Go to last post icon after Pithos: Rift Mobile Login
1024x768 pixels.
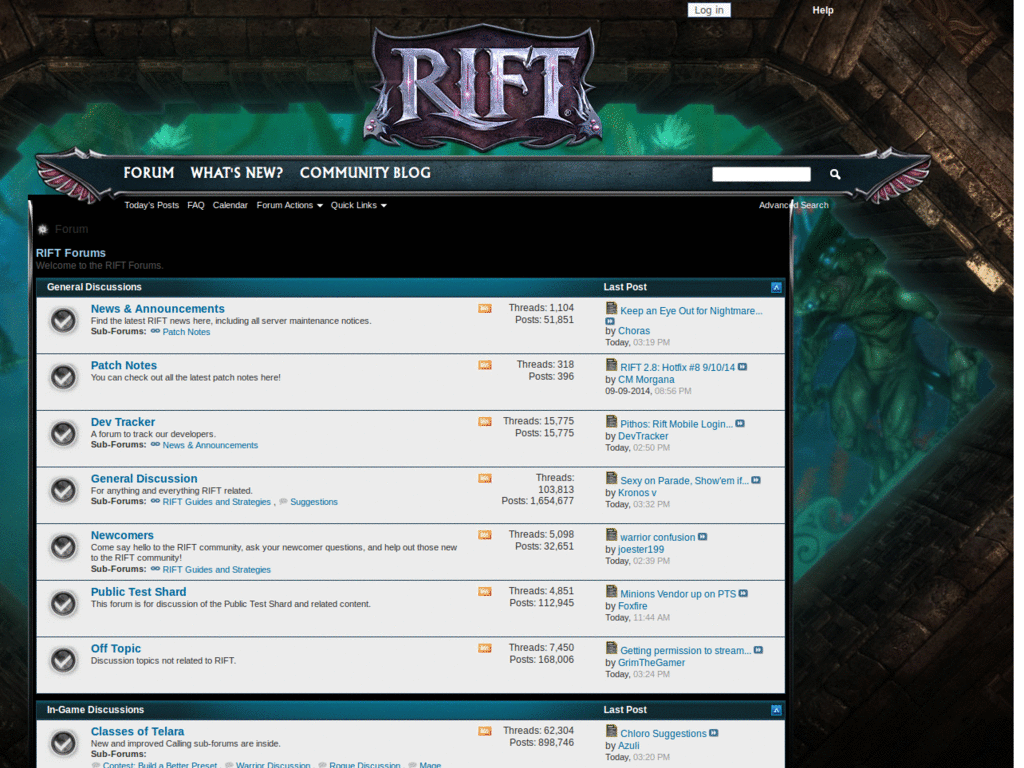coord(740,424)
